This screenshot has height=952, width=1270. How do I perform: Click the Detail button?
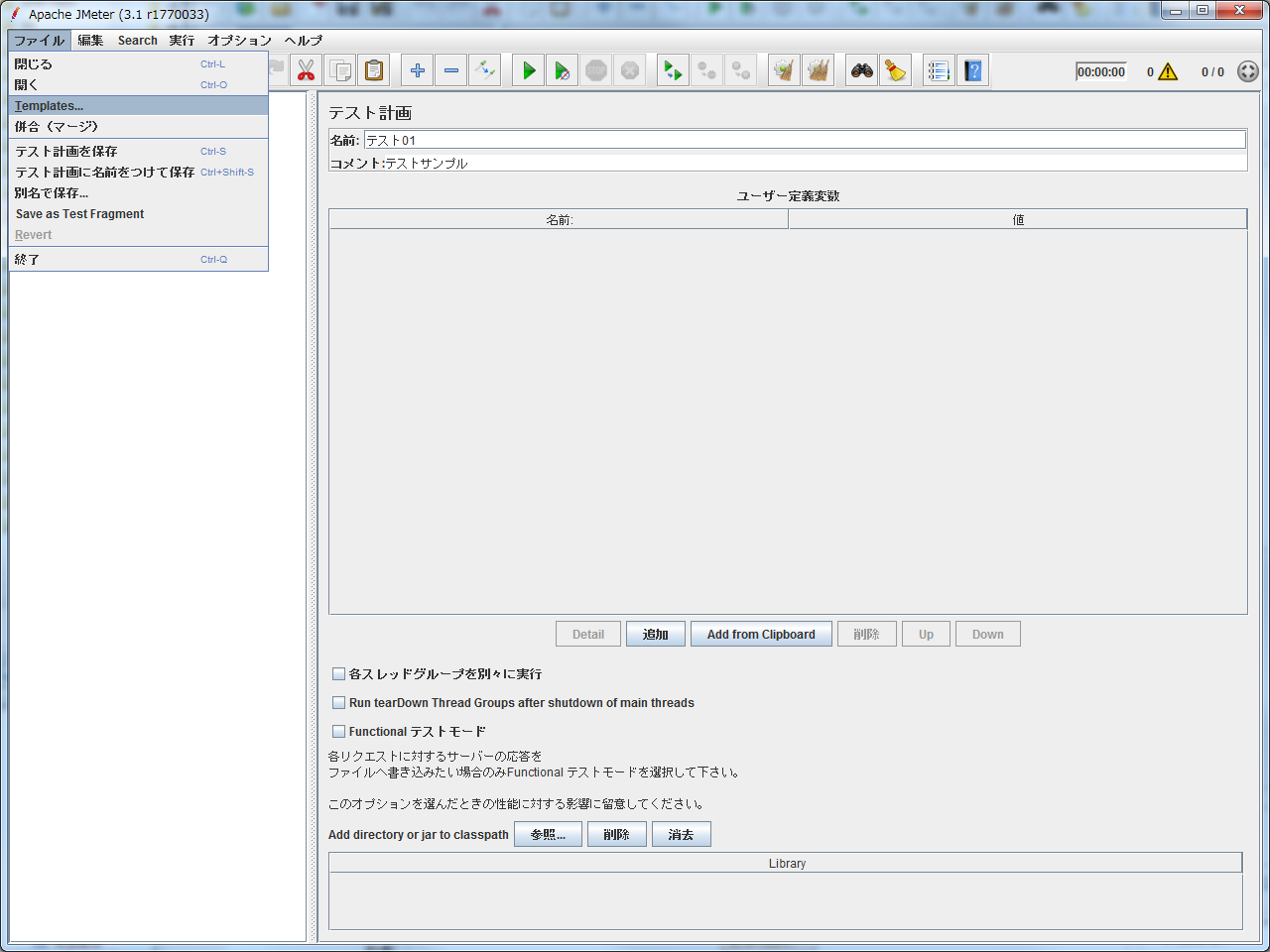pos(588,635)
